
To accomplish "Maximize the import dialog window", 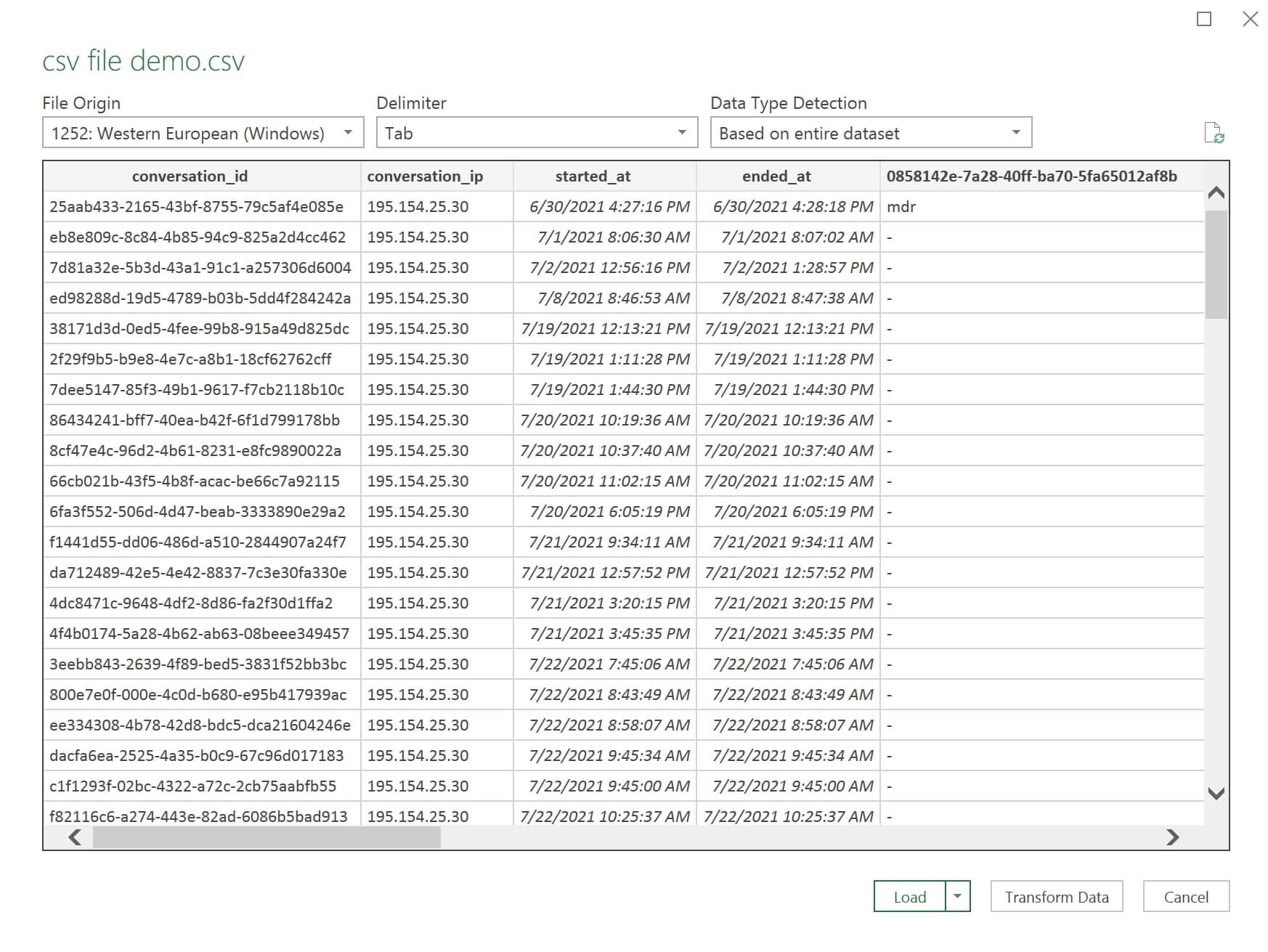I will click(x=1204, y=19).
